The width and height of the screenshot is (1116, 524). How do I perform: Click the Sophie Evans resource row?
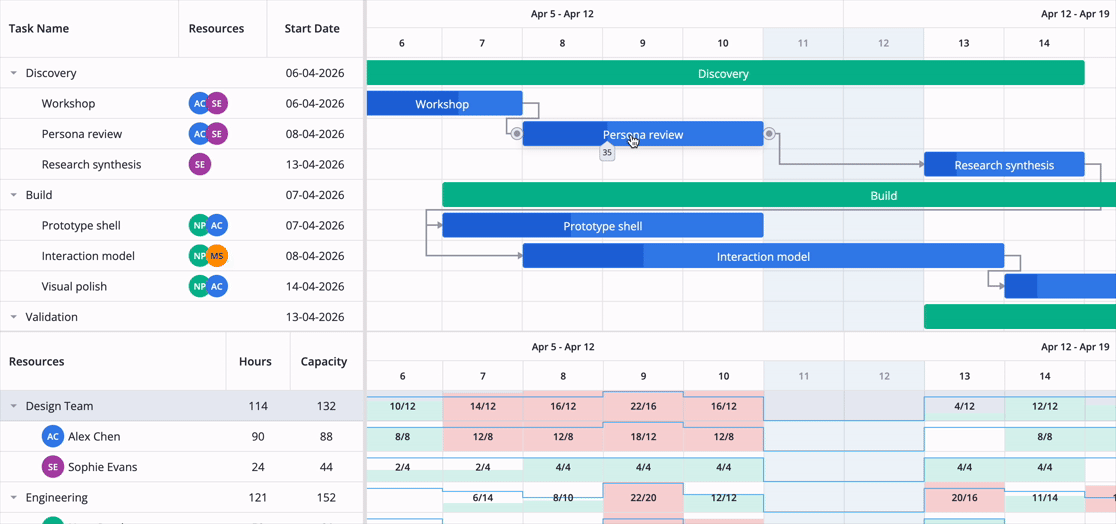(x=181, y=468)
